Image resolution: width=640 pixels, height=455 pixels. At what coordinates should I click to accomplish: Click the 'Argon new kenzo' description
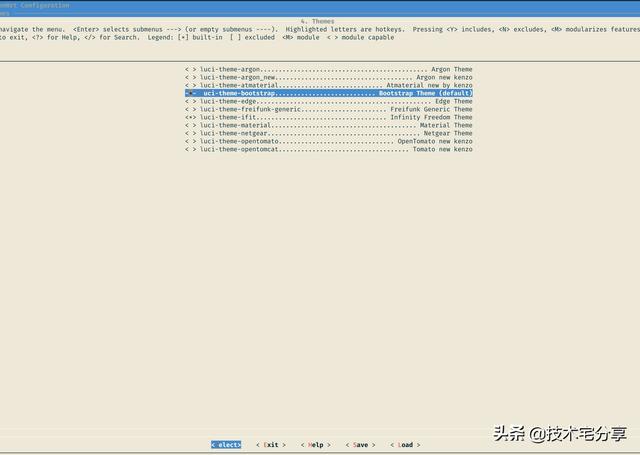click(444, 78)
